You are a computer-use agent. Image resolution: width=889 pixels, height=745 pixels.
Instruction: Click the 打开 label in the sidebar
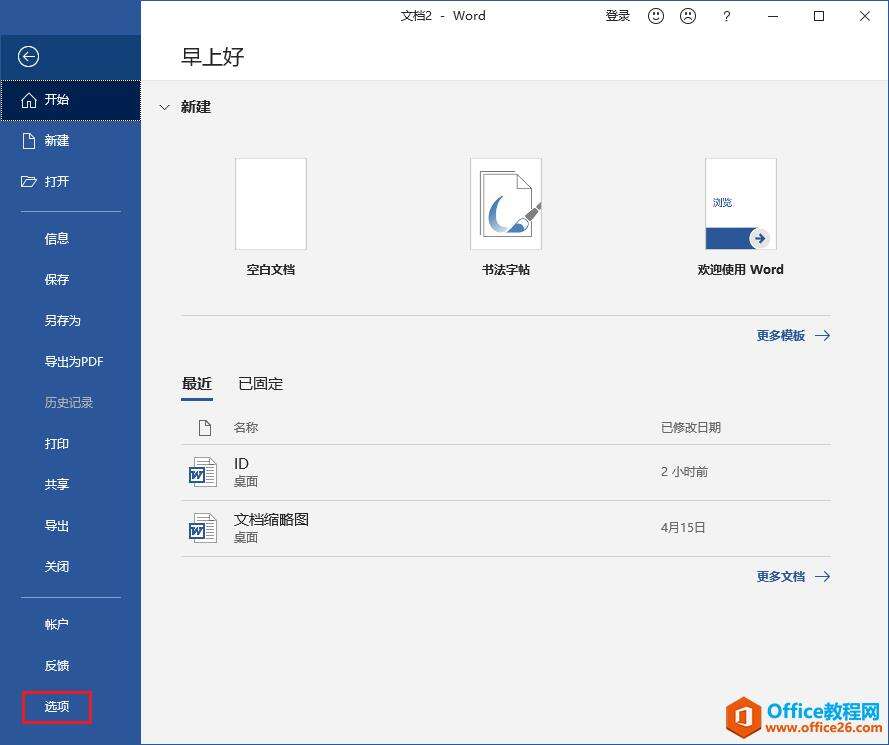(57, 181)
